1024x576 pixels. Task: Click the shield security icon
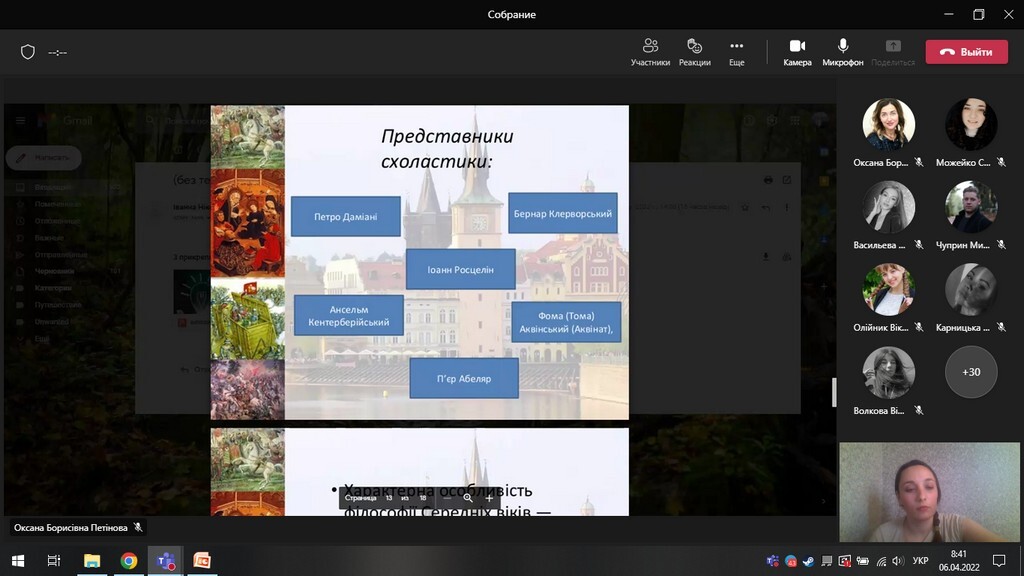pyautogui.click(x=28, y=52)
